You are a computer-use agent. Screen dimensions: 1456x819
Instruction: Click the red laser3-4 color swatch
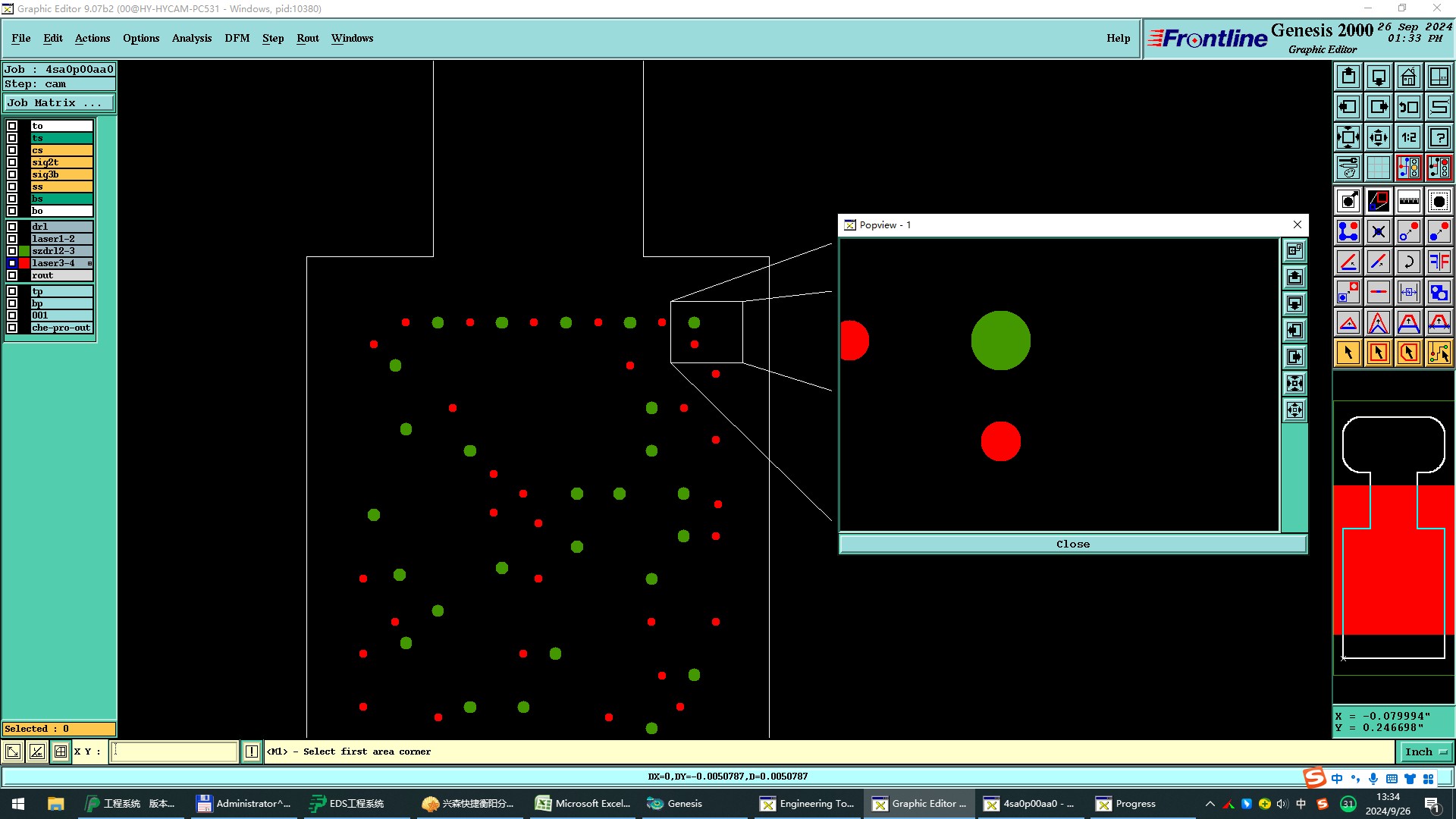[24, 263]
